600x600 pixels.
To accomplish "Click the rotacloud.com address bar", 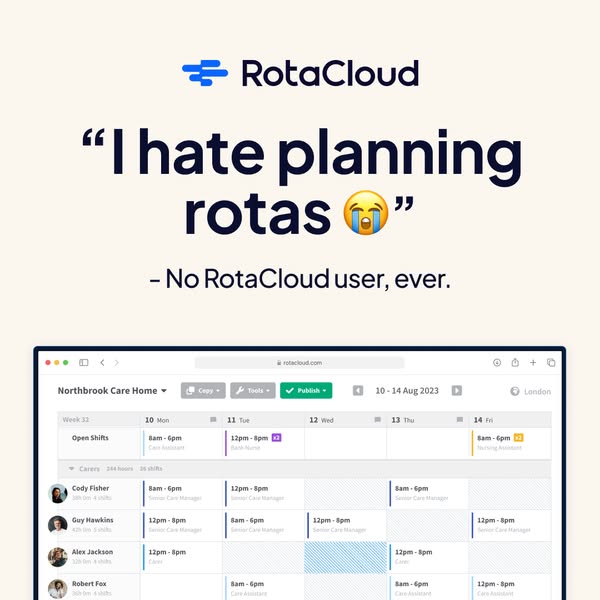I will coord(299,363).
